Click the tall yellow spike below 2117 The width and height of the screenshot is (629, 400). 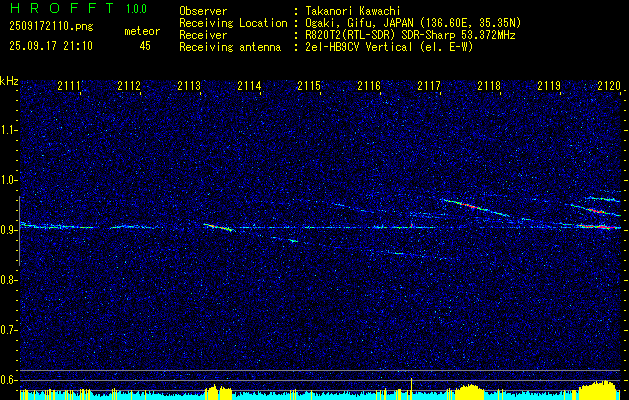[411, 388]
